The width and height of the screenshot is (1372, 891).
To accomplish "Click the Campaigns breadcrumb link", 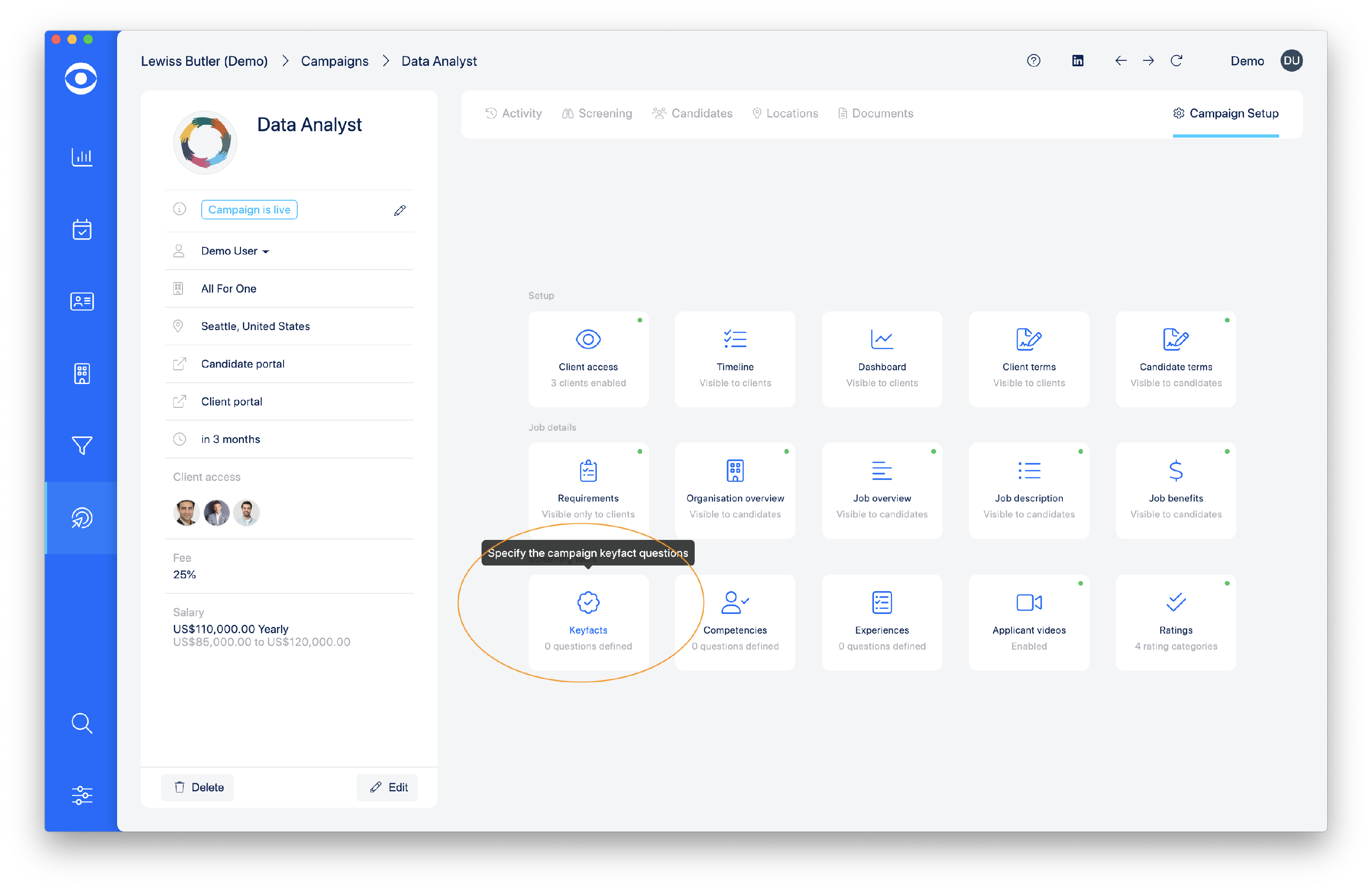I will 334,61.
